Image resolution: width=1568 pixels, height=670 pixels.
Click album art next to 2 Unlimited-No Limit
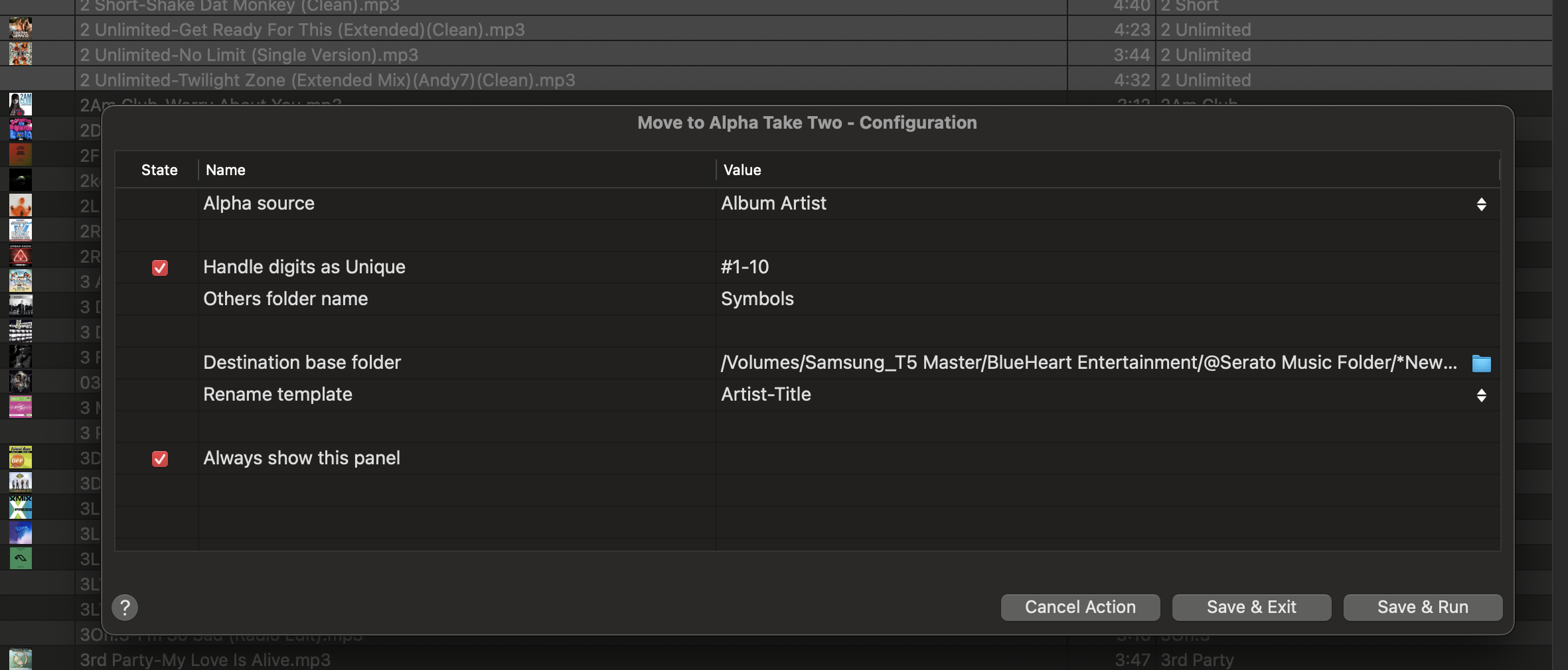(x=20, y=54)
